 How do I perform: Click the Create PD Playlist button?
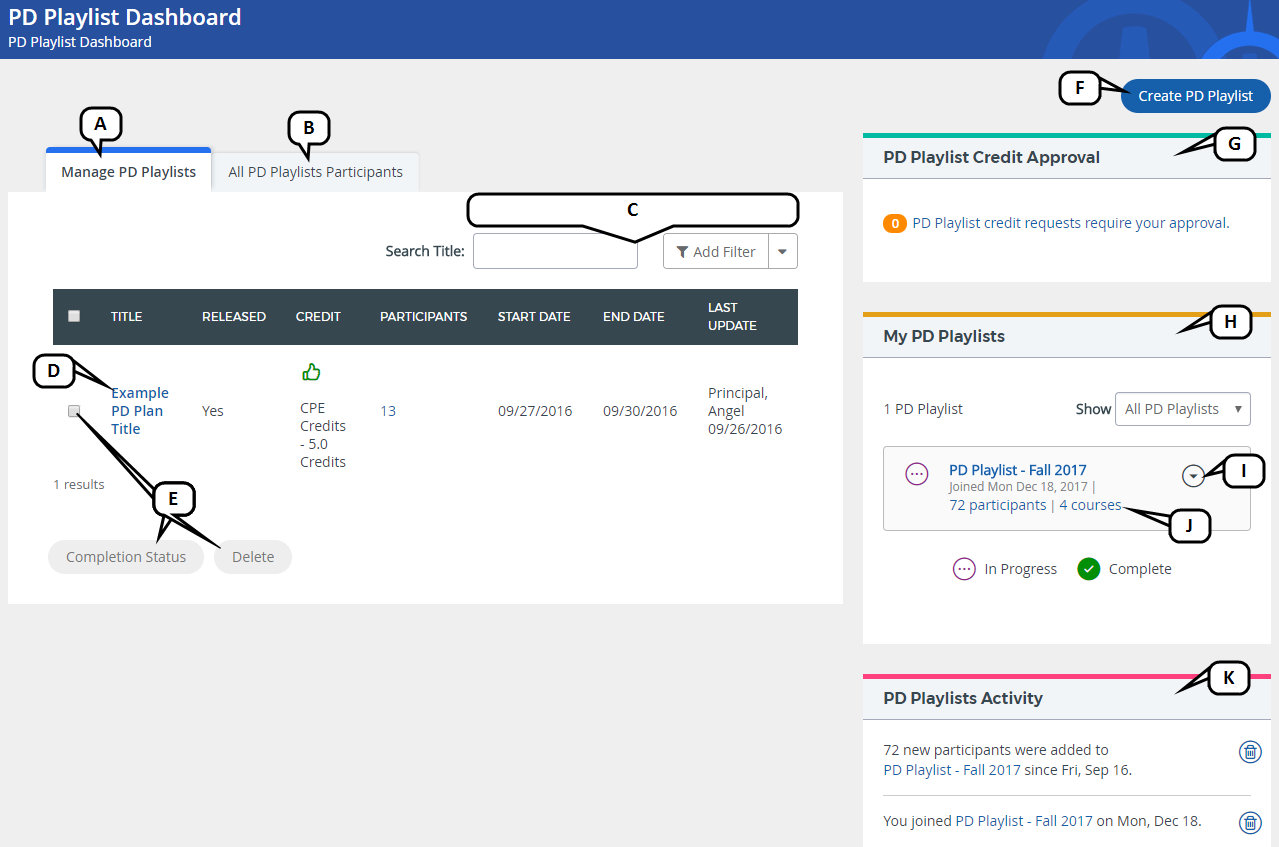[1195, 96]
